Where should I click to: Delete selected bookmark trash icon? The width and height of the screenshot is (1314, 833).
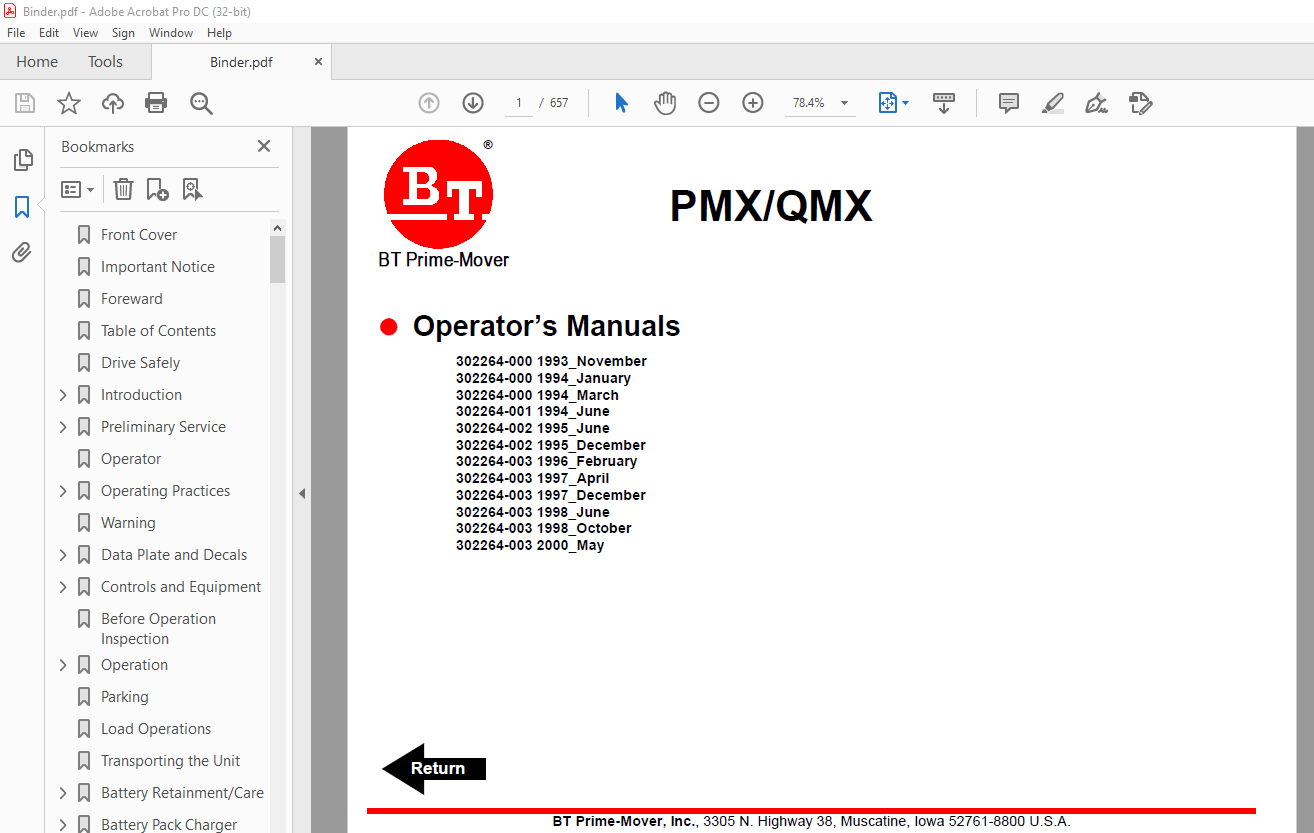click(x=123, y=189)
